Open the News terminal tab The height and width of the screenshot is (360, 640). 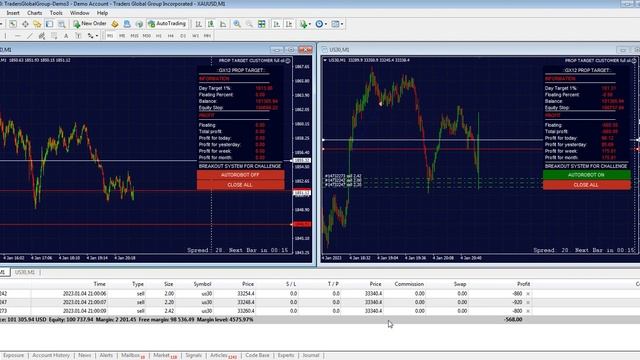pos(84,356)
